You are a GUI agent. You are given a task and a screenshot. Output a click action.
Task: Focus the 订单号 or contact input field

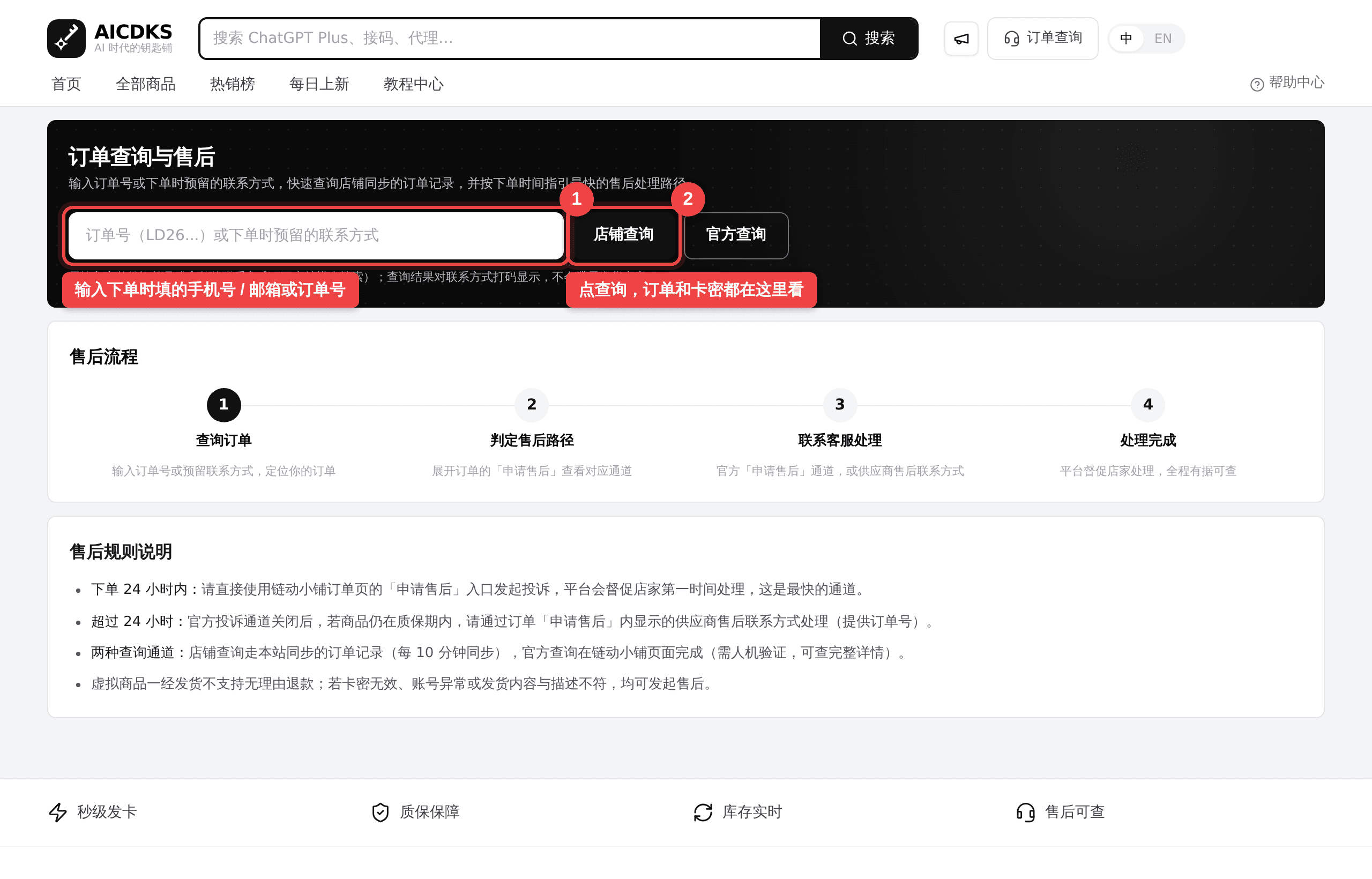pos(316,235)
